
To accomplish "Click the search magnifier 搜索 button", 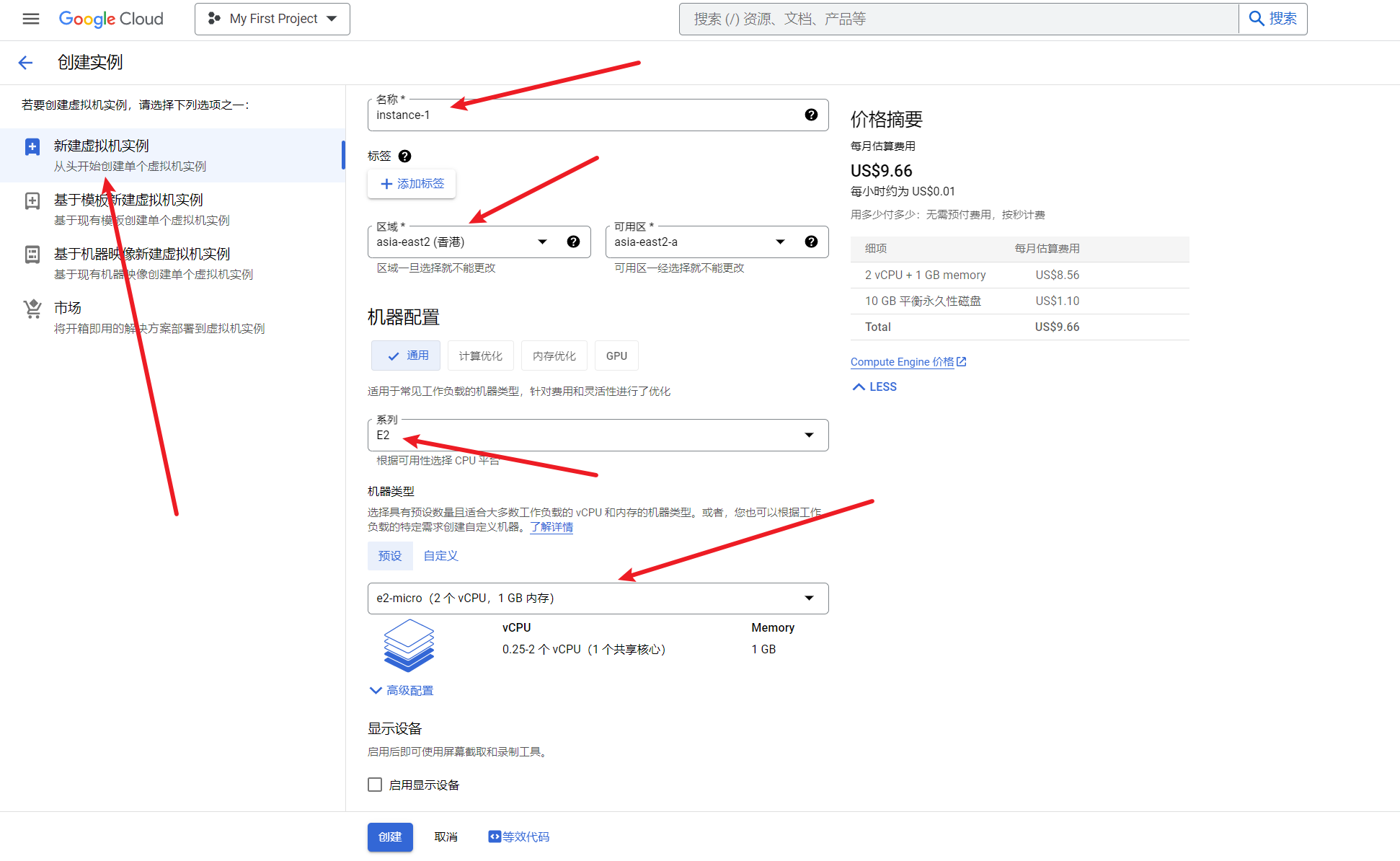I will [1272, 19].
